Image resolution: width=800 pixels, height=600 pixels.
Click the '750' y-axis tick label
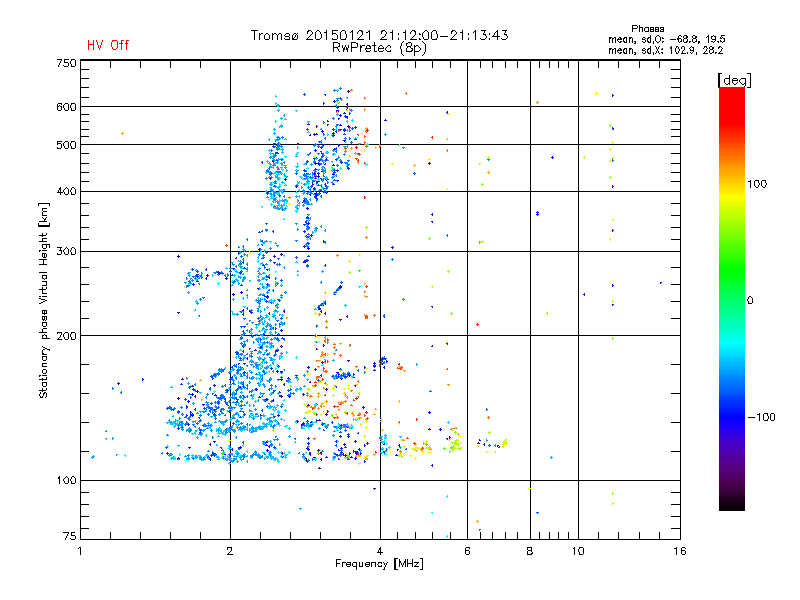point(66,63)
